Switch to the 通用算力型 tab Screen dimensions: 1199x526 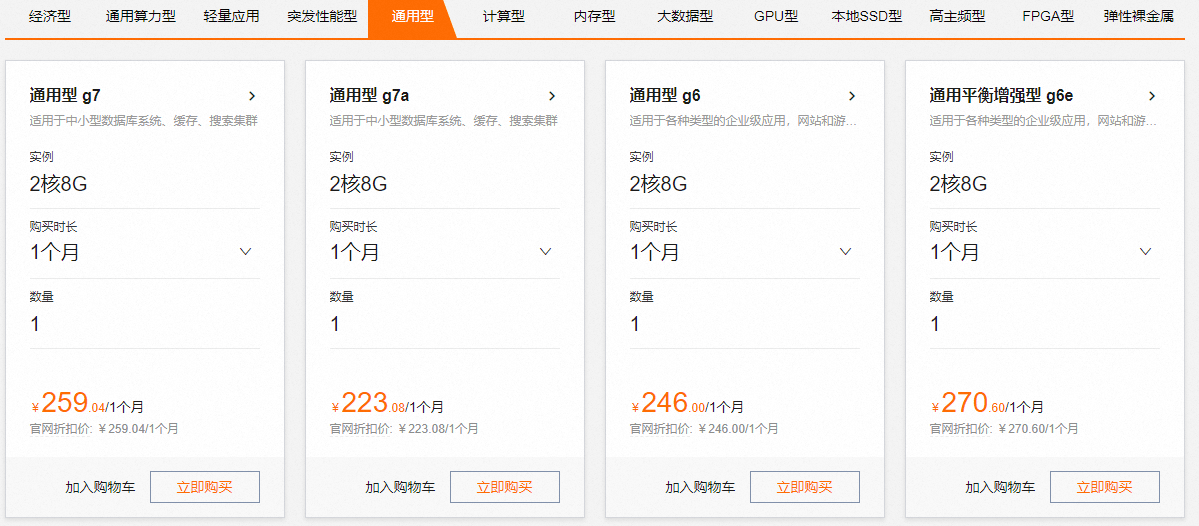[x=141, y=16]
